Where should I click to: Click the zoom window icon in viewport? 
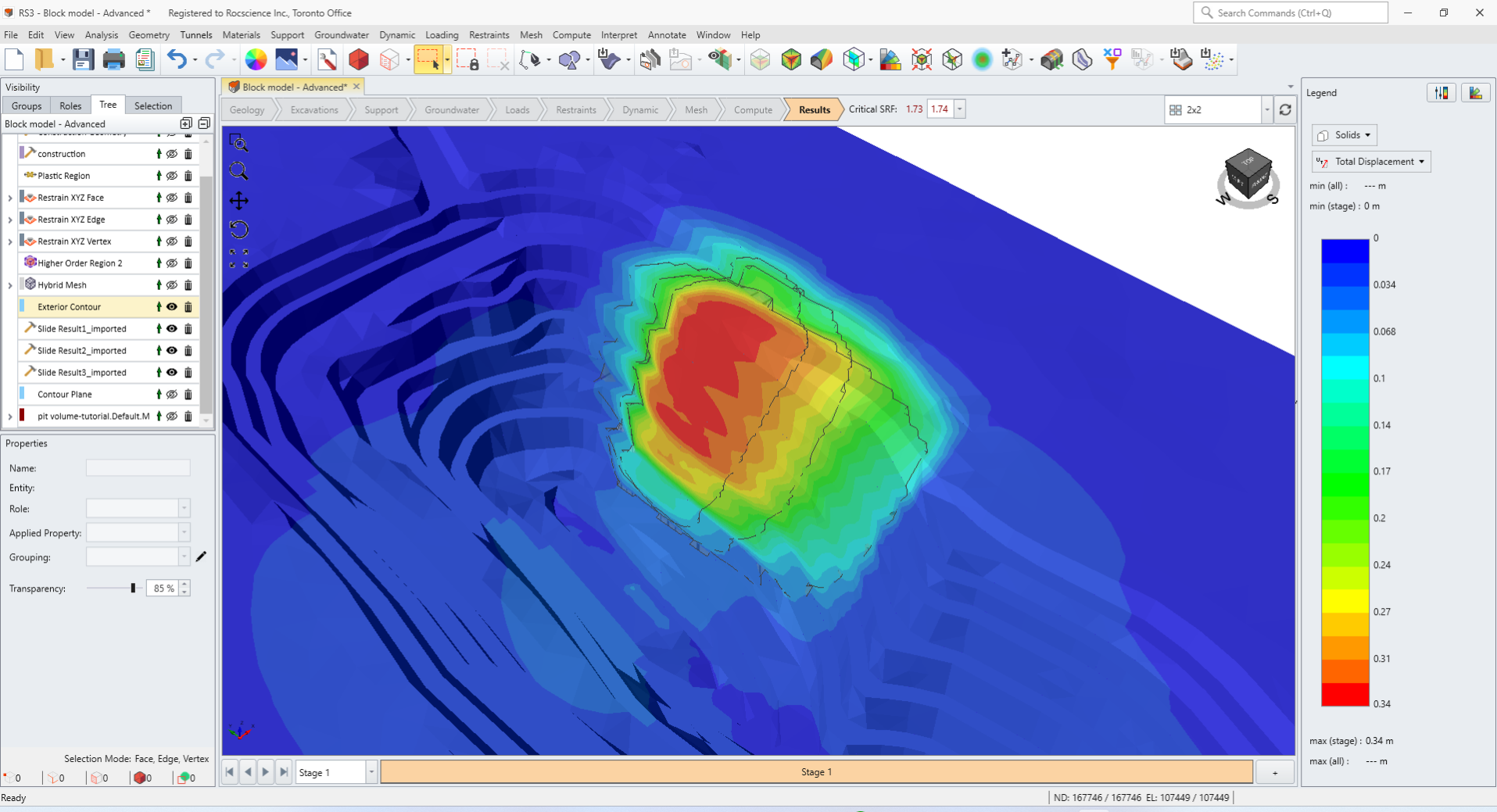tap(238, 143)
